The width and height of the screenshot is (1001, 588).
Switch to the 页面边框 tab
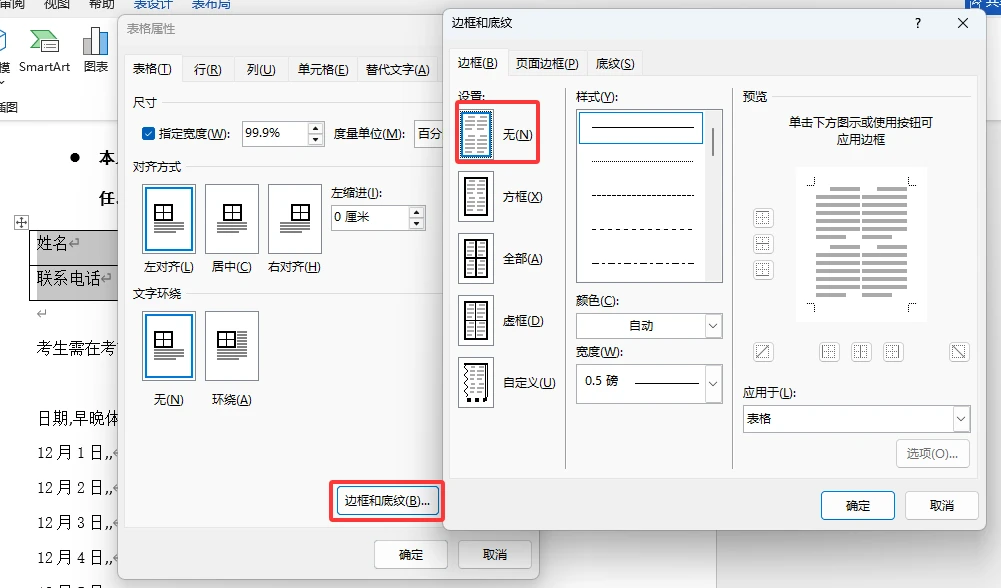pos(546,64)
